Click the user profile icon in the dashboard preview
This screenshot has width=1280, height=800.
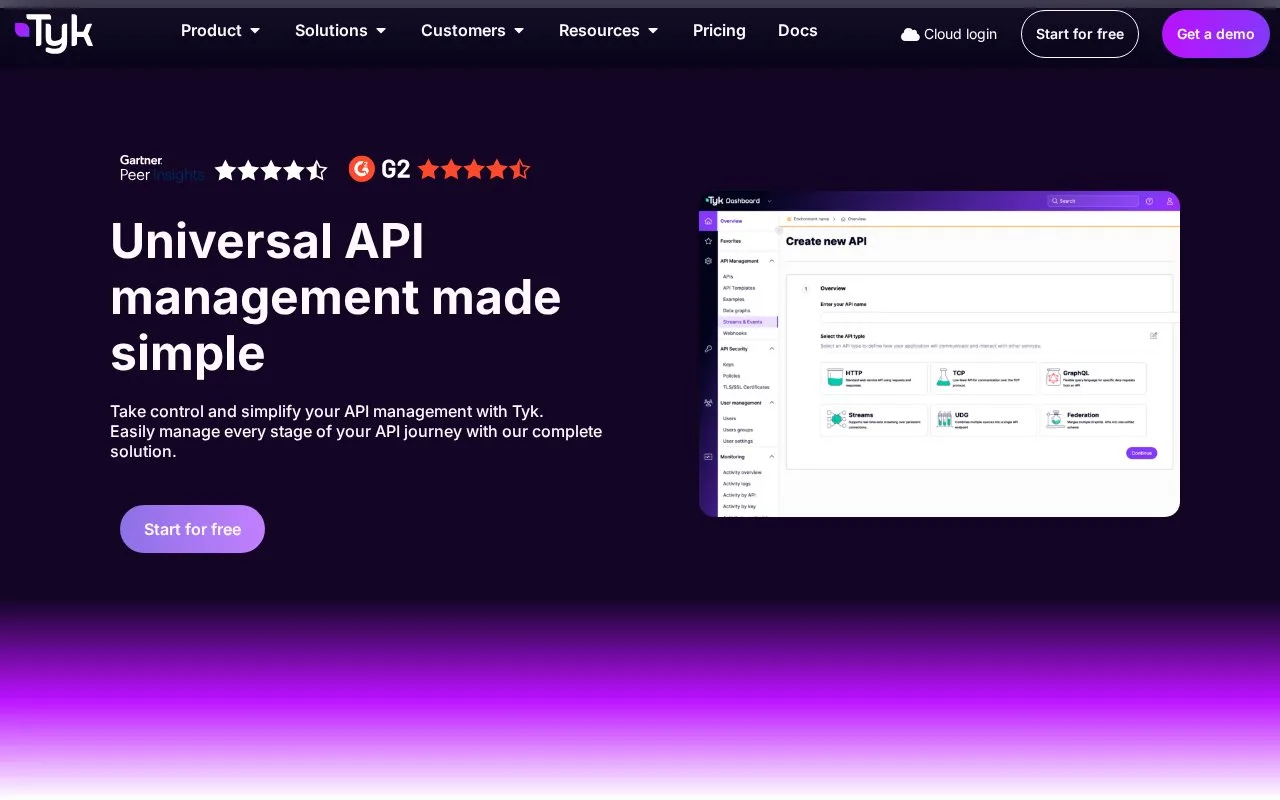(1169, 201)
